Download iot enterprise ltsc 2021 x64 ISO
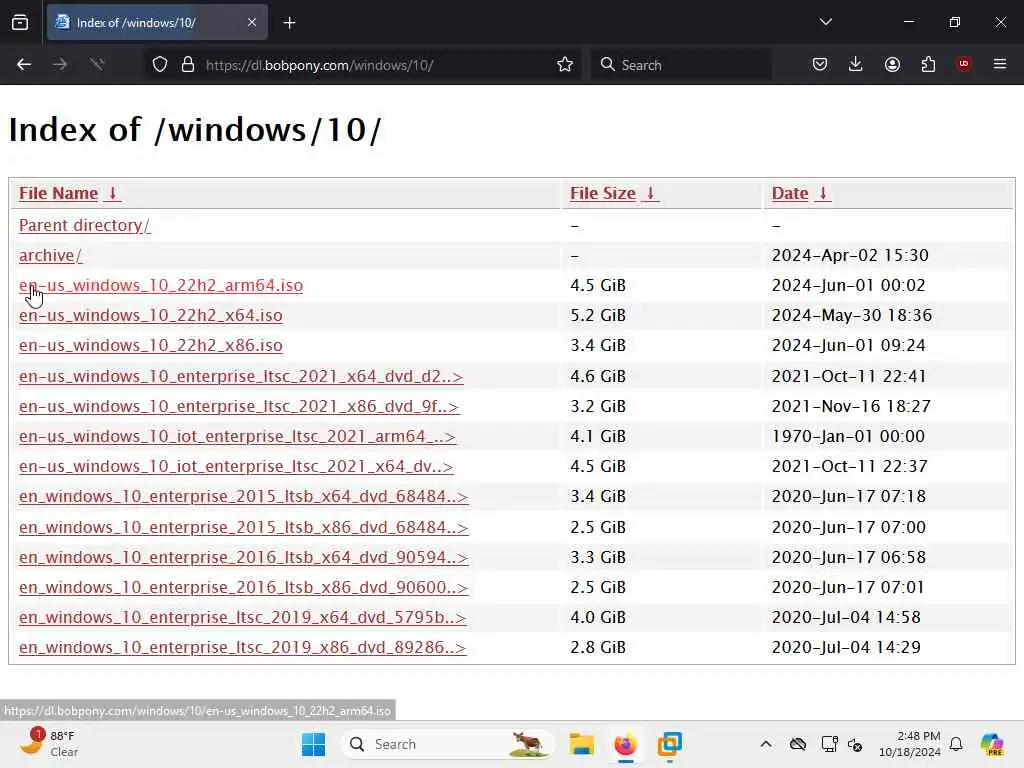Viewport: 1024px width, 768px height. point(236,466)
